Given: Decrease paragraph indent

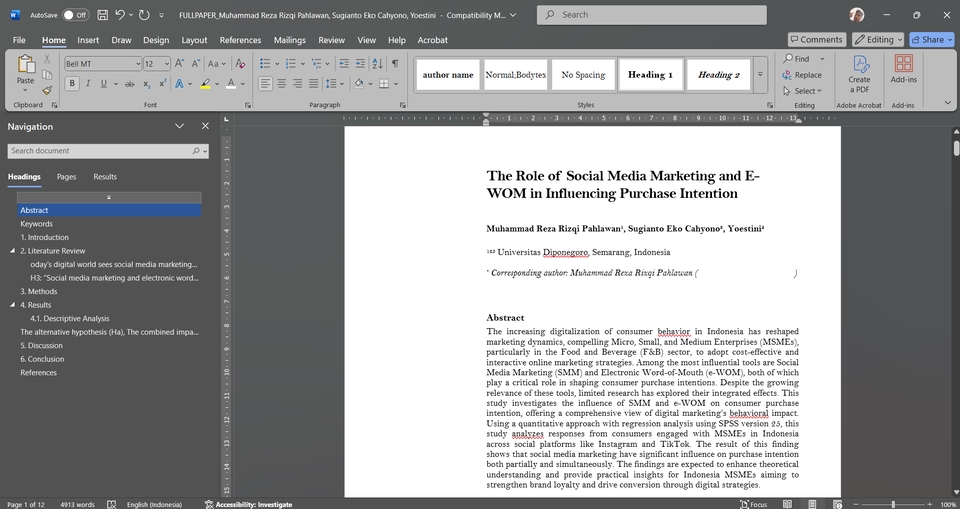Looking at the screenshot, I should [344, 64].
